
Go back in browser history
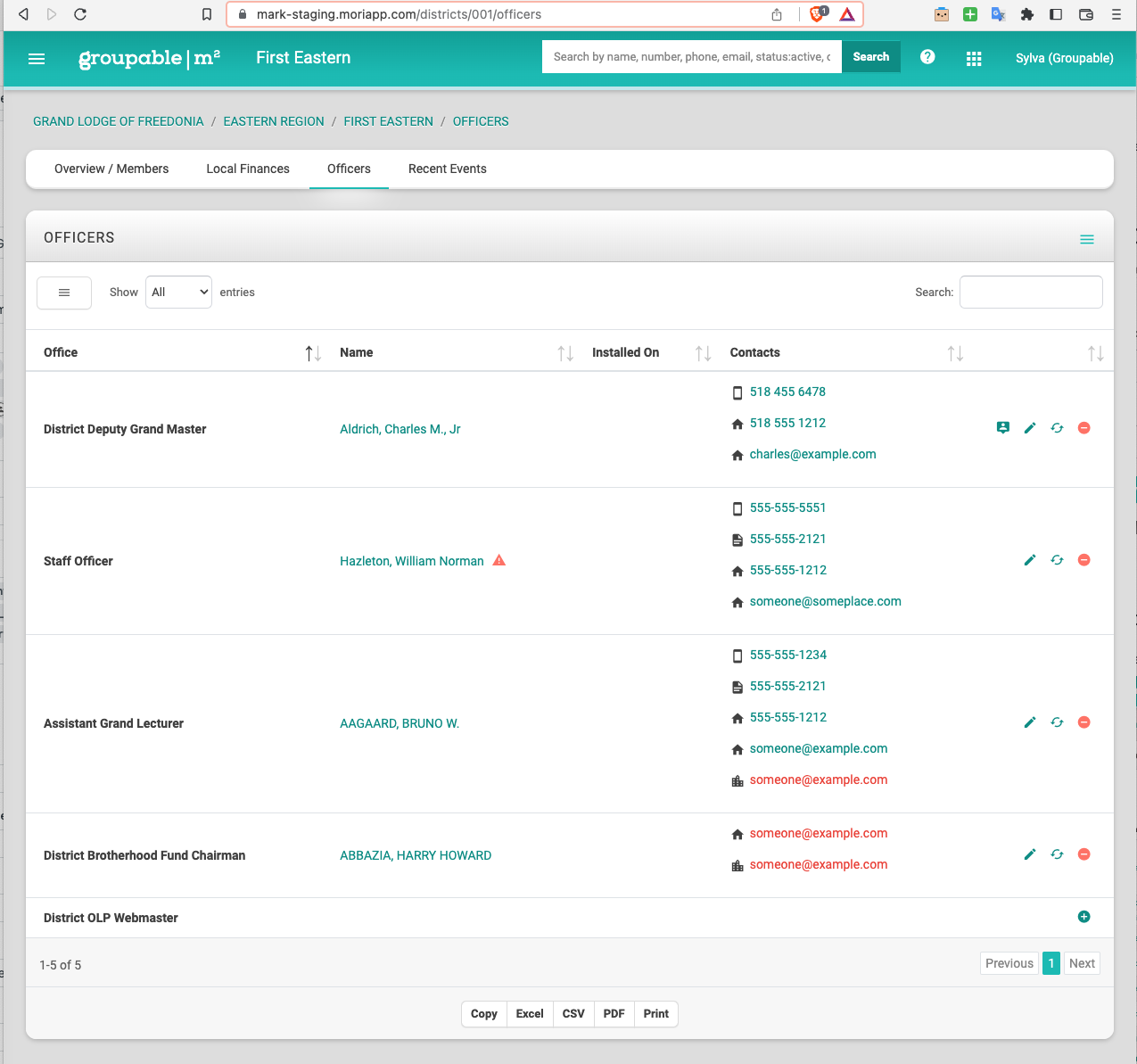23,14
